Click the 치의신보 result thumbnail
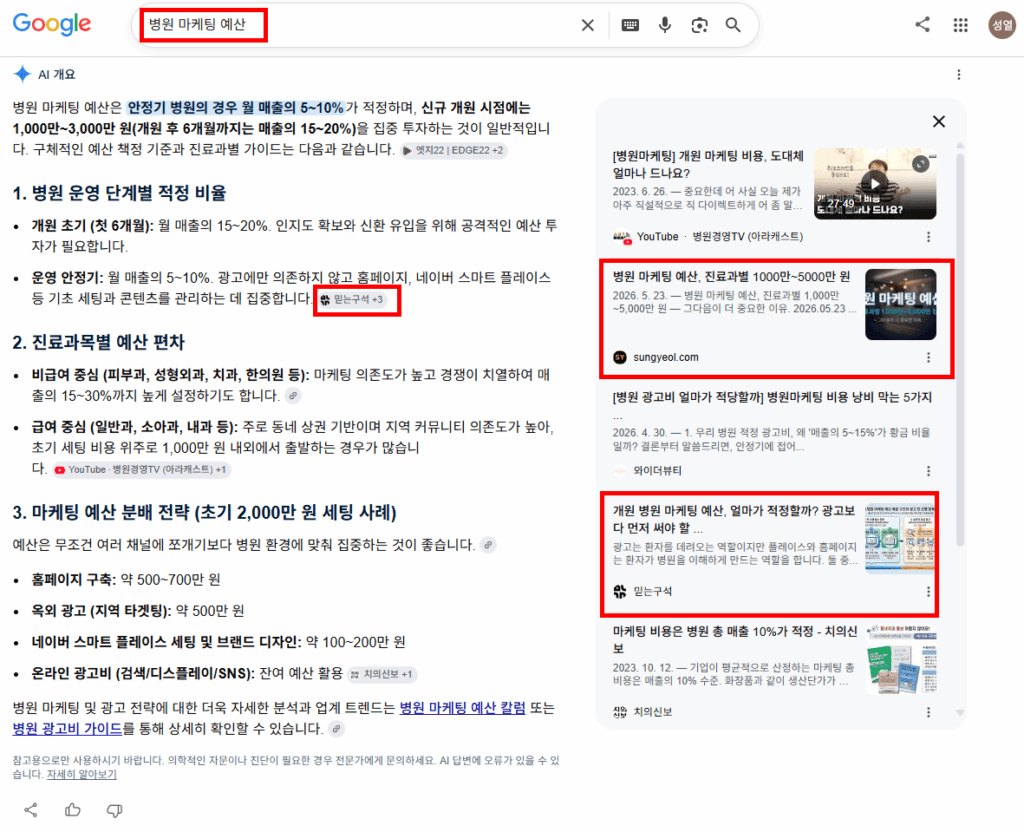Viewport: 1024px width, 832px height. (901, 659)
